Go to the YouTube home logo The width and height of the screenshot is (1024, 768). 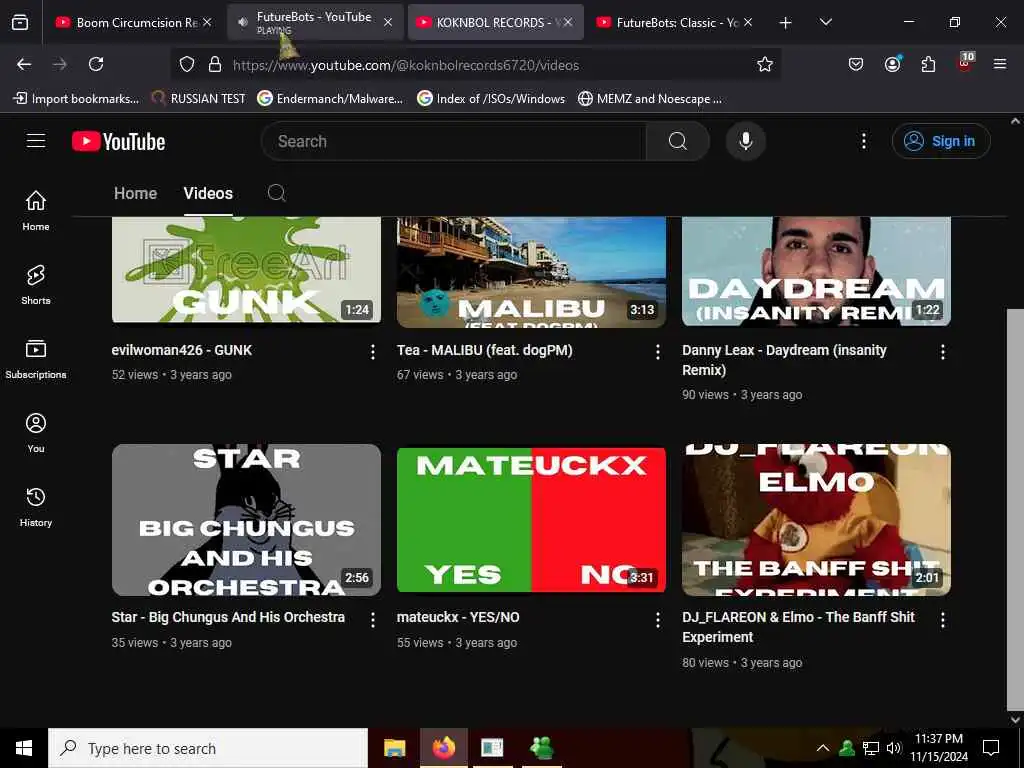[x=119, y=142]
